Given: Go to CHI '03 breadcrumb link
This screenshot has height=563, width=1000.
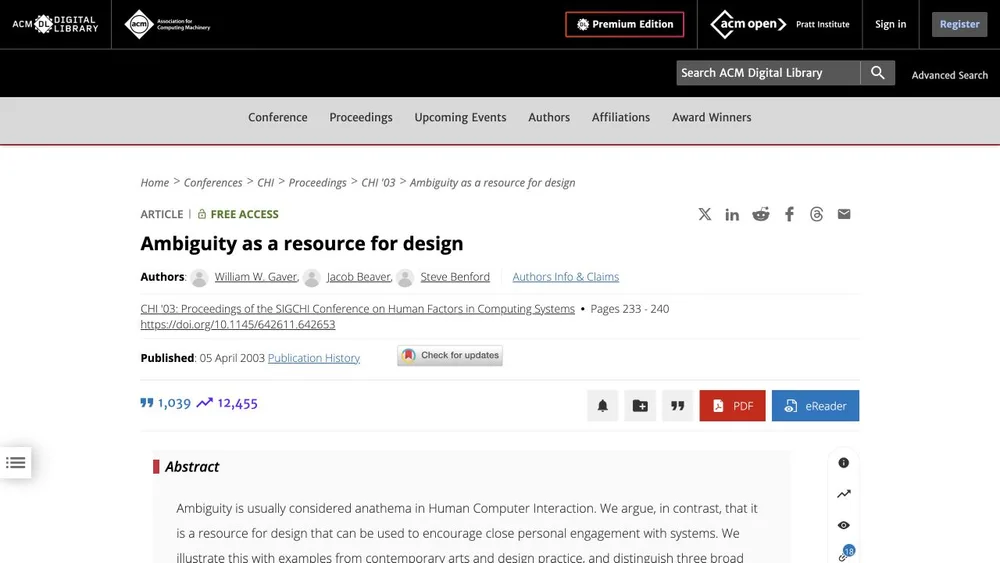Looking at the screenshot, I should 378,183.
